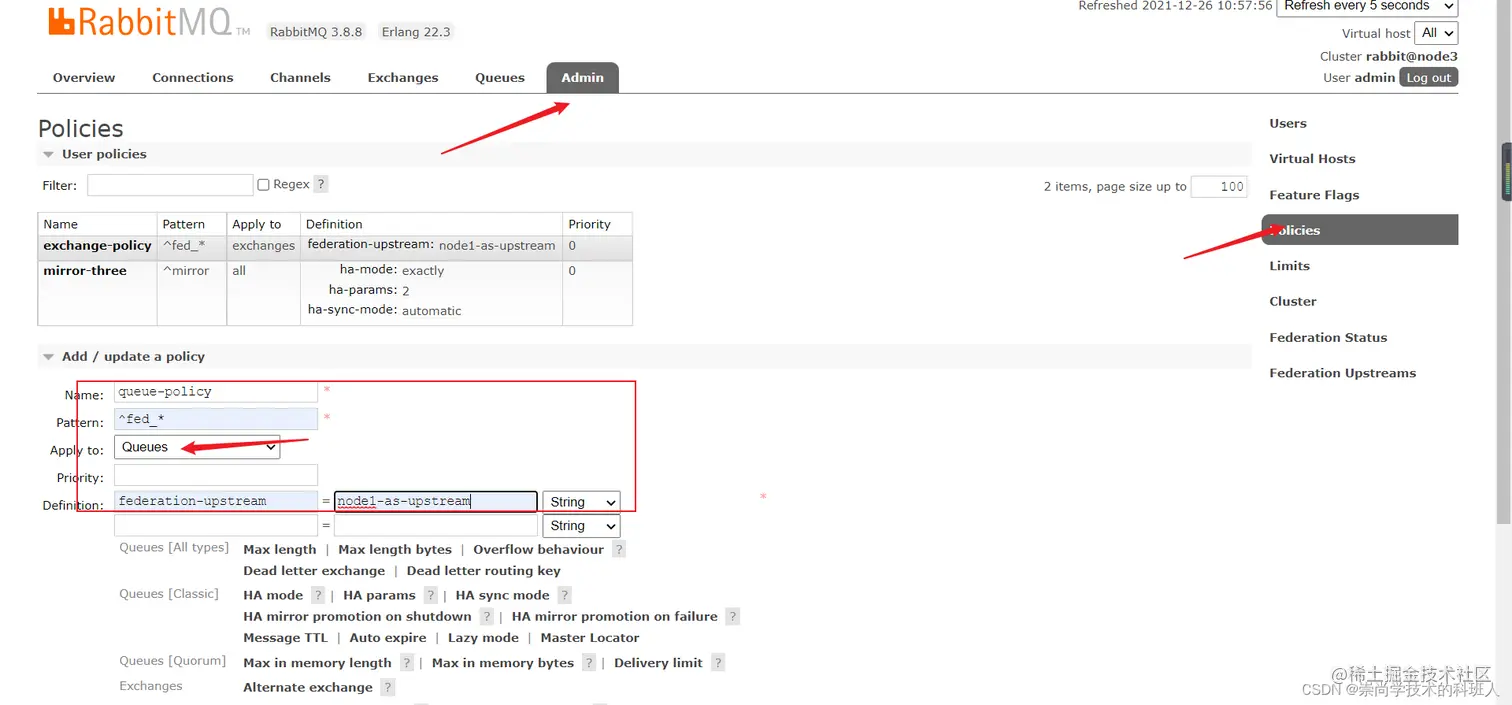1512x705 pixels.
Task: Open String type dropdown for empty definition row
Action: 581,525
